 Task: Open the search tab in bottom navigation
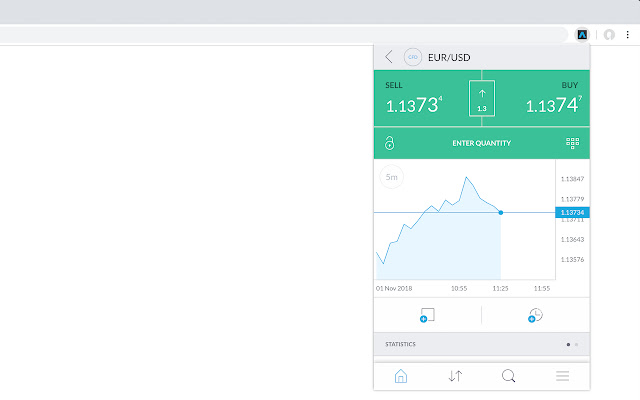(509, 376)
